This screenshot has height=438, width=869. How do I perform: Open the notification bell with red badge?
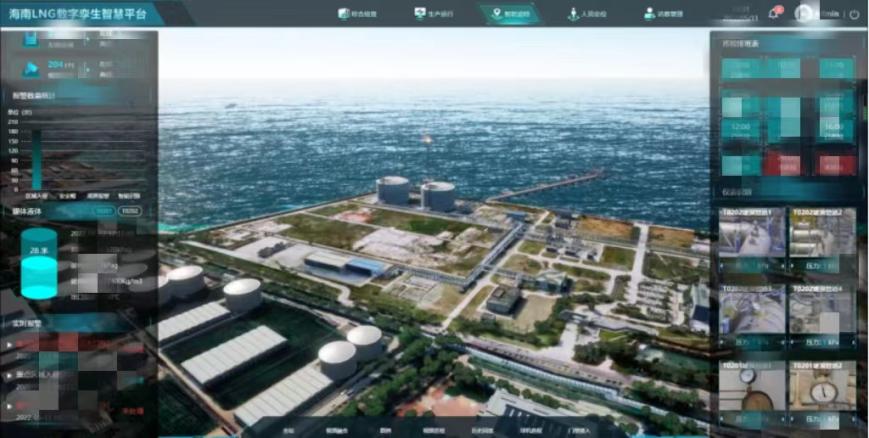(x=774, y=13)
